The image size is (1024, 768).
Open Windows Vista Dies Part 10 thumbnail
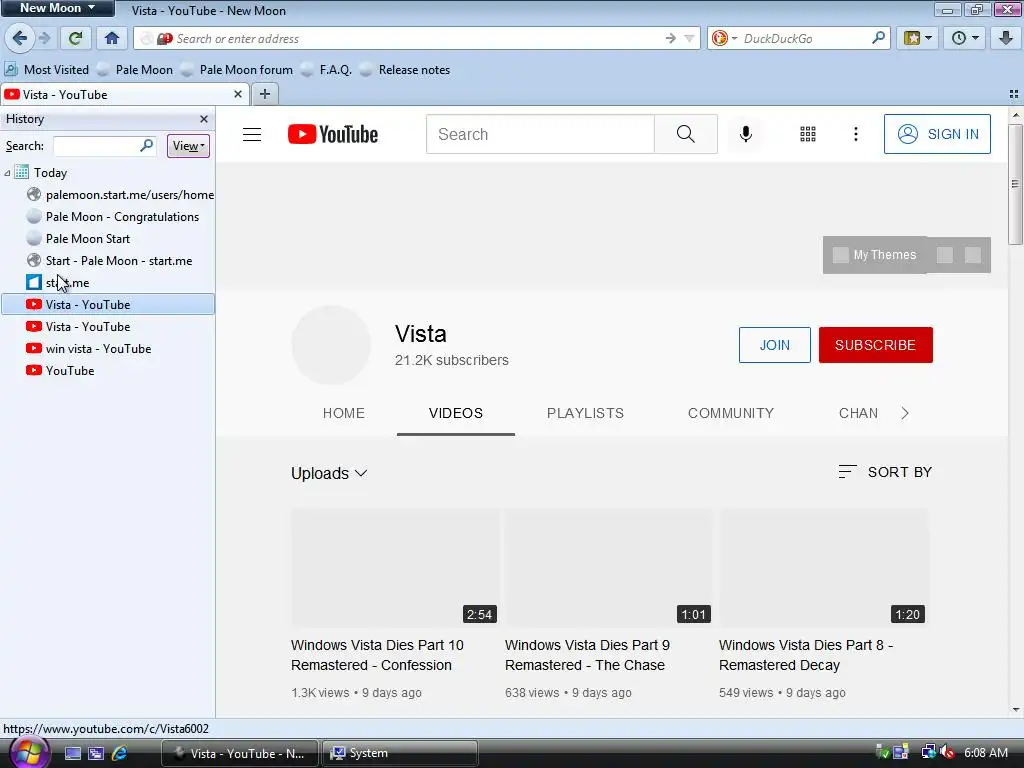pyautogui.click(x=396, y=568)
